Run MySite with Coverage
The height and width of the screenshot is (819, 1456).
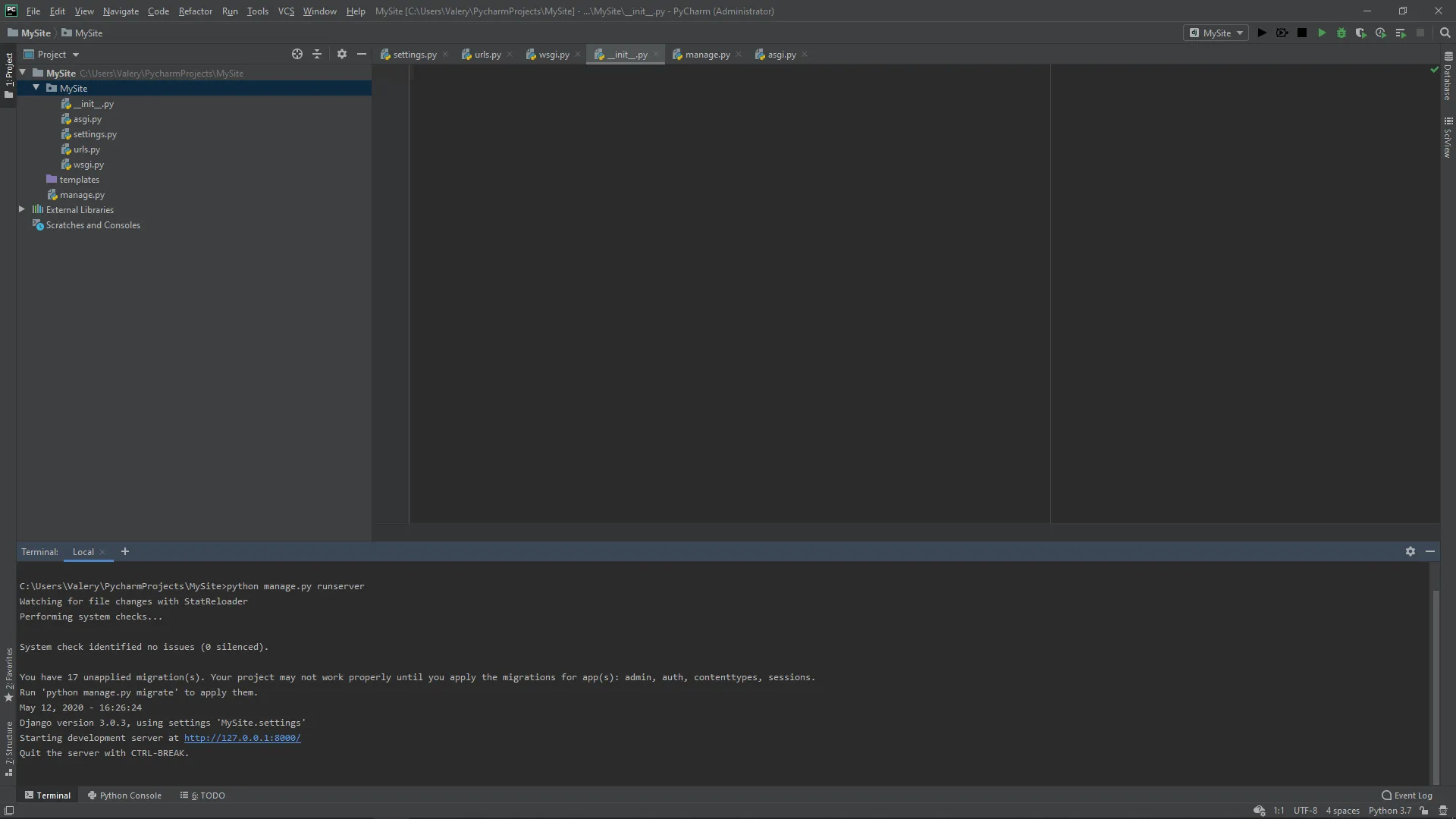coord(1361,33)
